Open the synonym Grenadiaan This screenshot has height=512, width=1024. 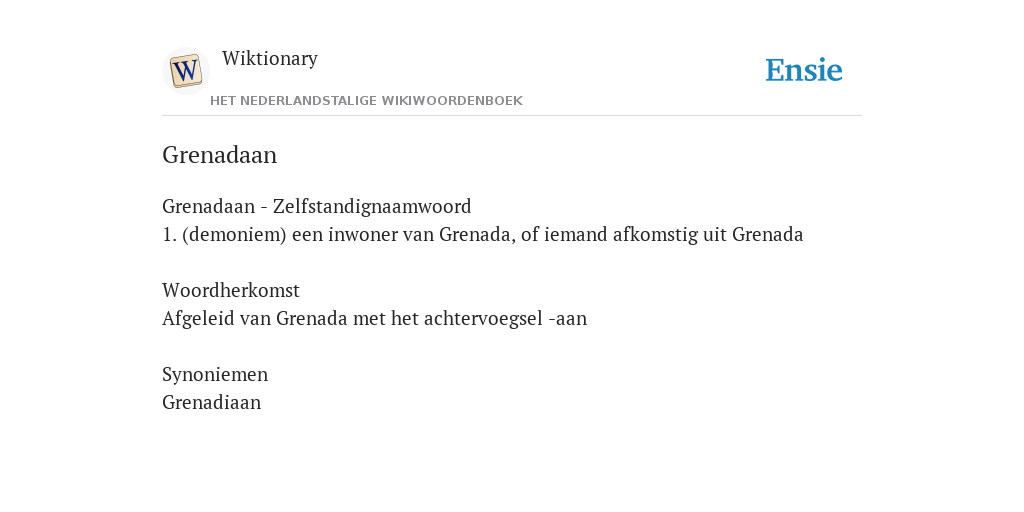click(x=212, y=402)
